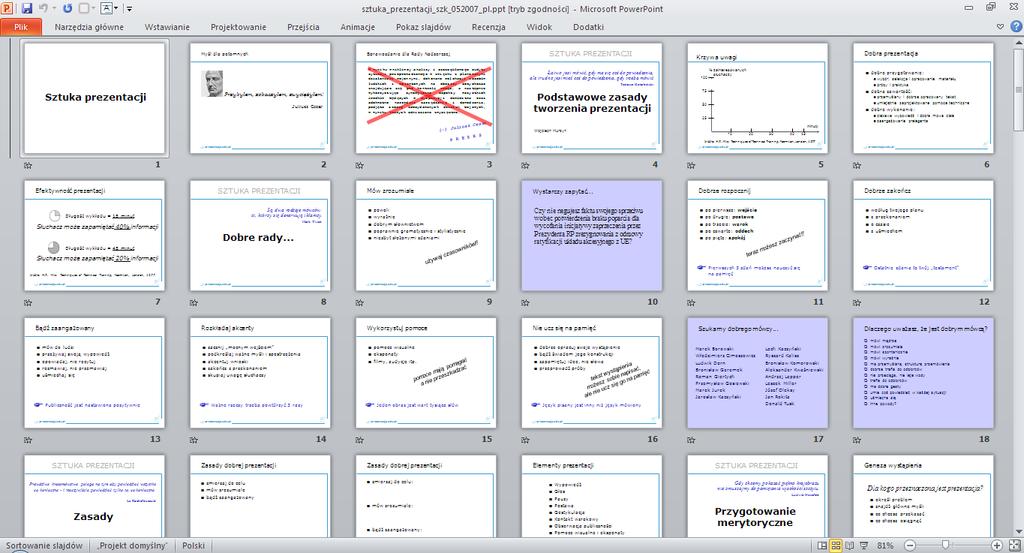The height and width of the screenshot is (553, 1024).
Task: Click the transition star icon under slide 13
Action: (x=27, y=440)
